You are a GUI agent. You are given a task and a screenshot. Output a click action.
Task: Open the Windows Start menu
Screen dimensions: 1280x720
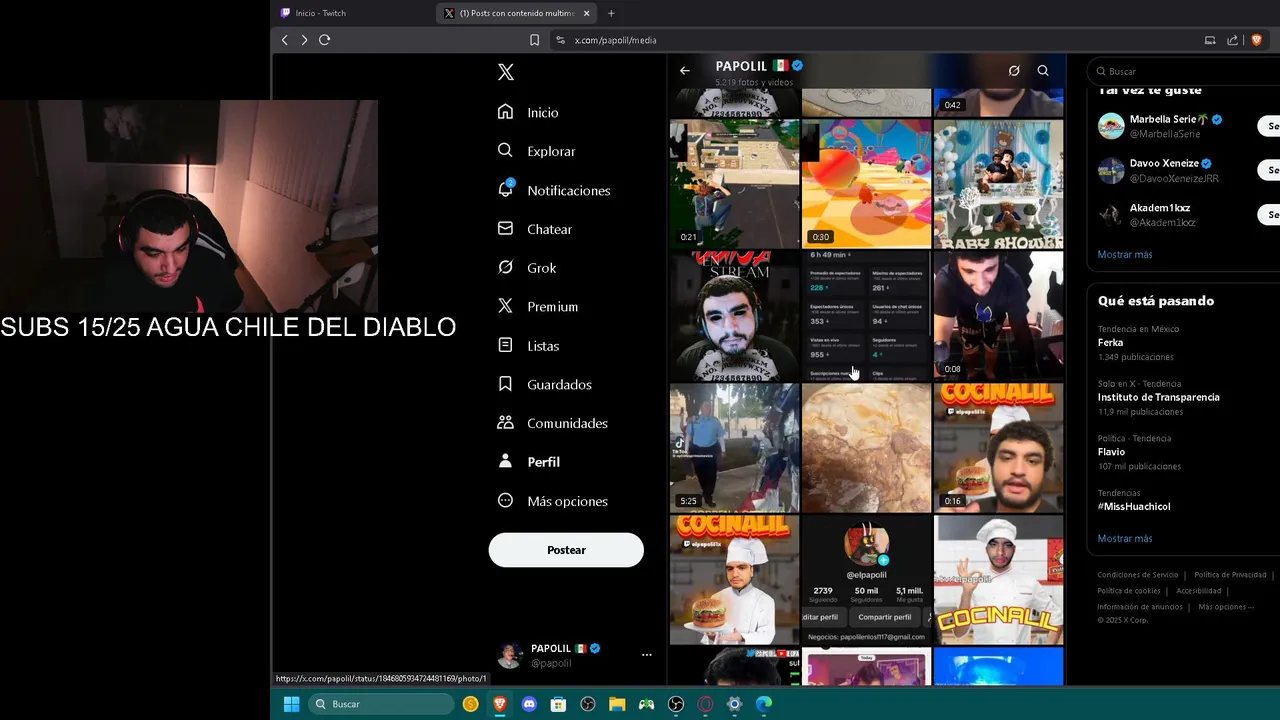coord(291,704)
